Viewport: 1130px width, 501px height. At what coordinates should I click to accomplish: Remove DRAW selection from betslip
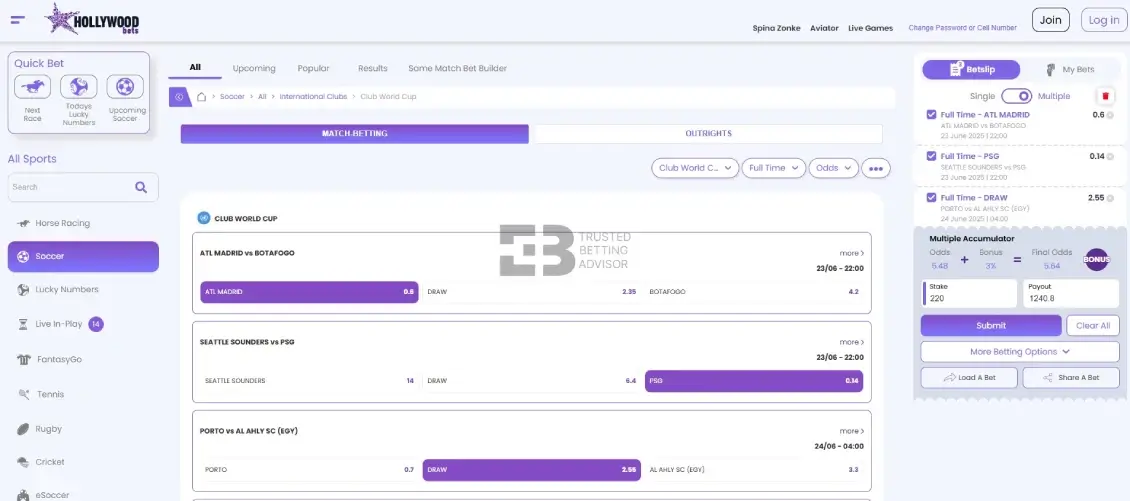click(1110, 198)
